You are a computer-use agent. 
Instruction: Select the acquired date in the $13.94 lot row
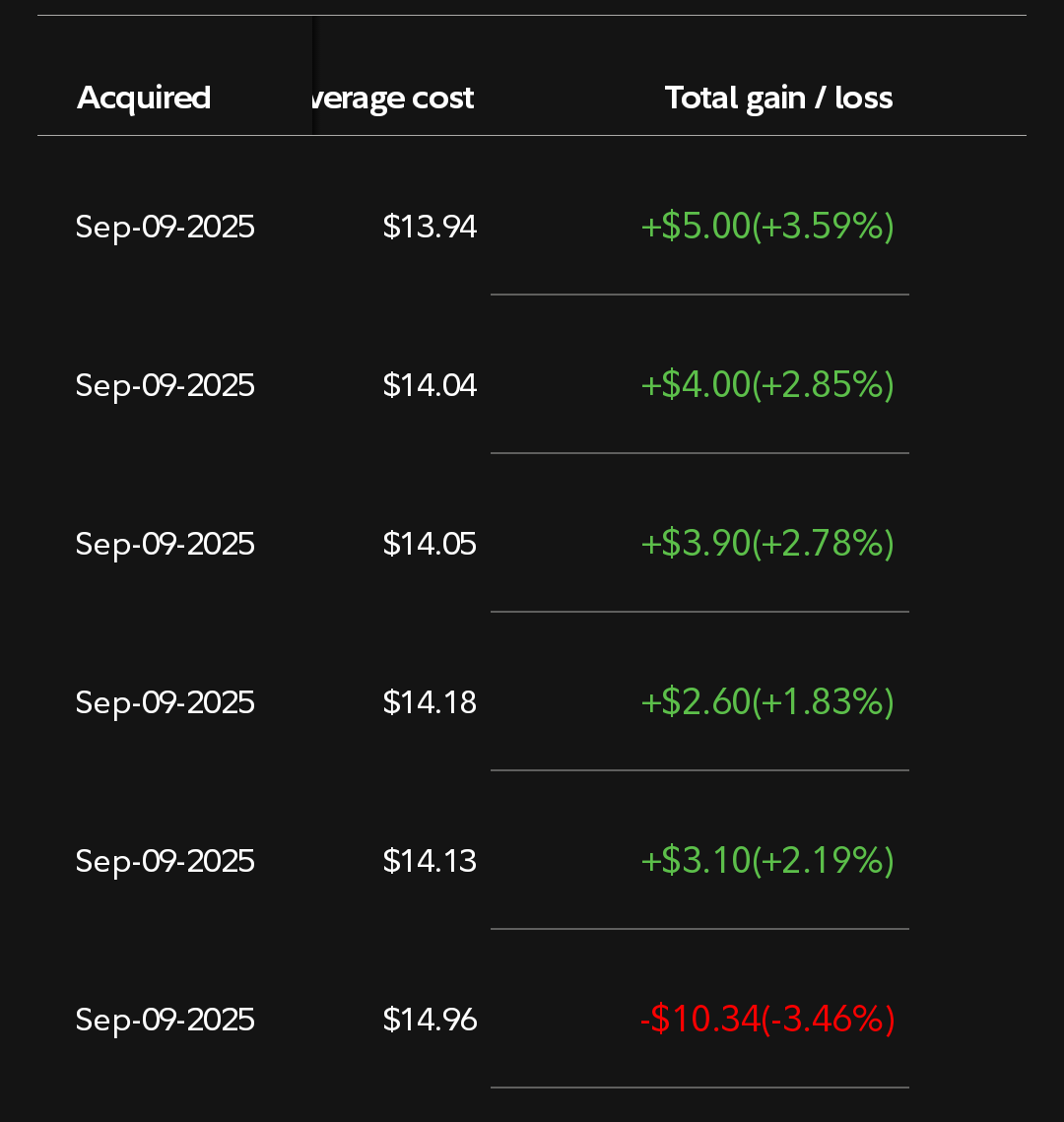[x=166, y=227]
